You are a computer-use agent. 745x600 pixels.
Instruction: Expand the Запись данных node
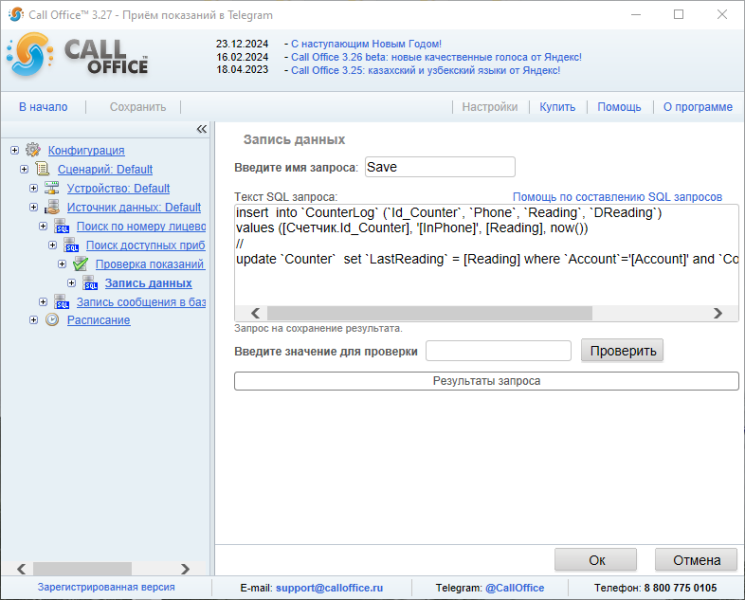coord(71,283)
